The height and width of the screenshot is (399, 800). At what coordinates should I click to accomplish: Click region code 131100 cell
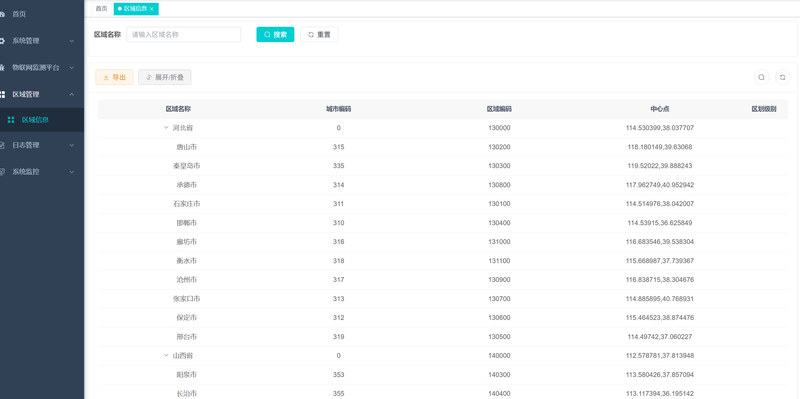click(499, 261)
